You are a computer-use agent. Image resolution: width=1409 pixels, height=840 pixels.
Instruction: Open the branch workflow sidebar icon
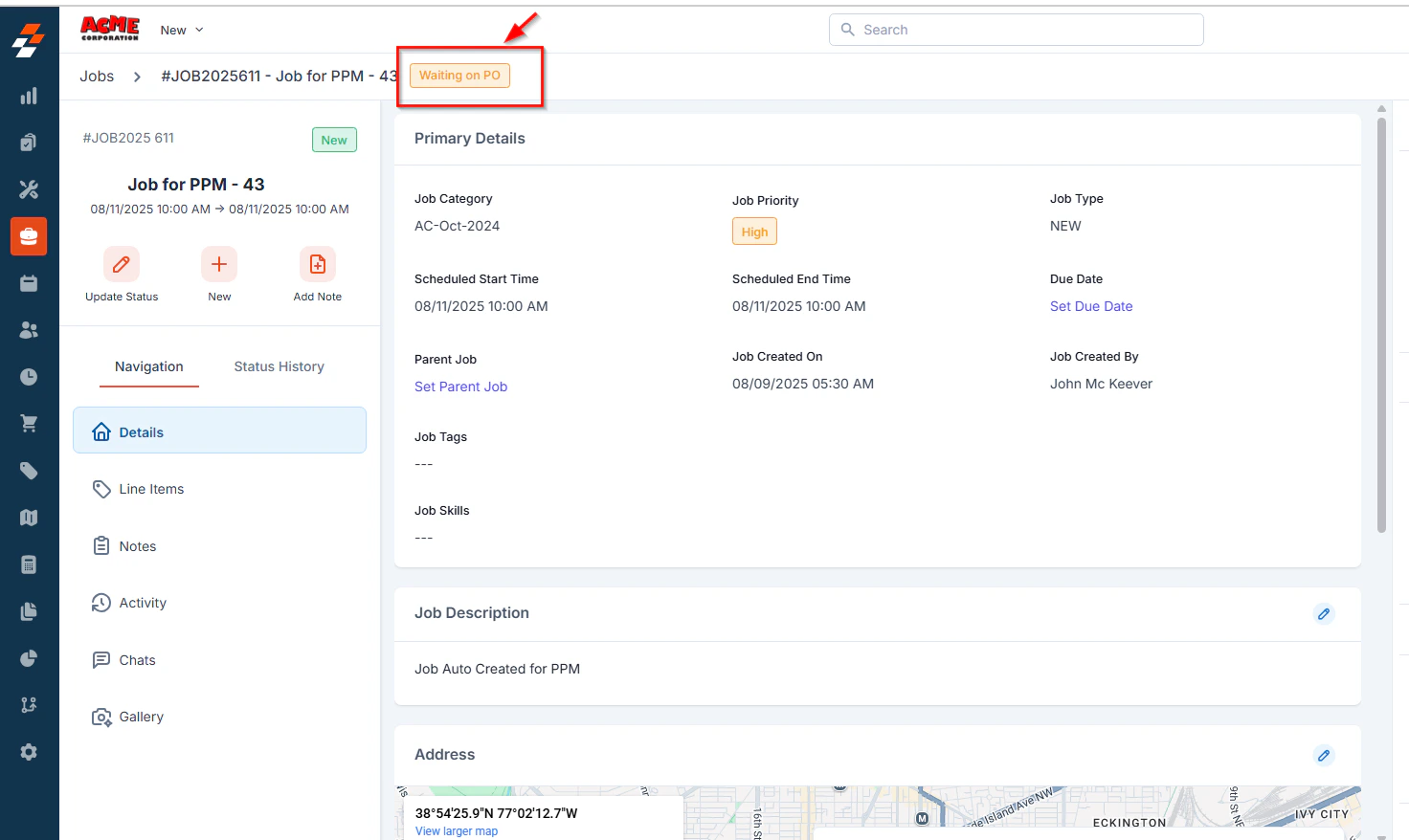click(x=29, y=705)
